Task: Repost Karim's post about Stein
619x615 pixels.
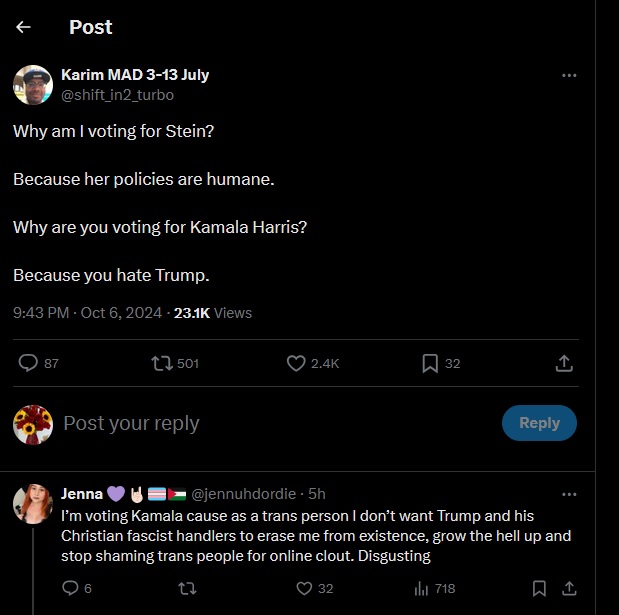Action: [x=161, y=363]
